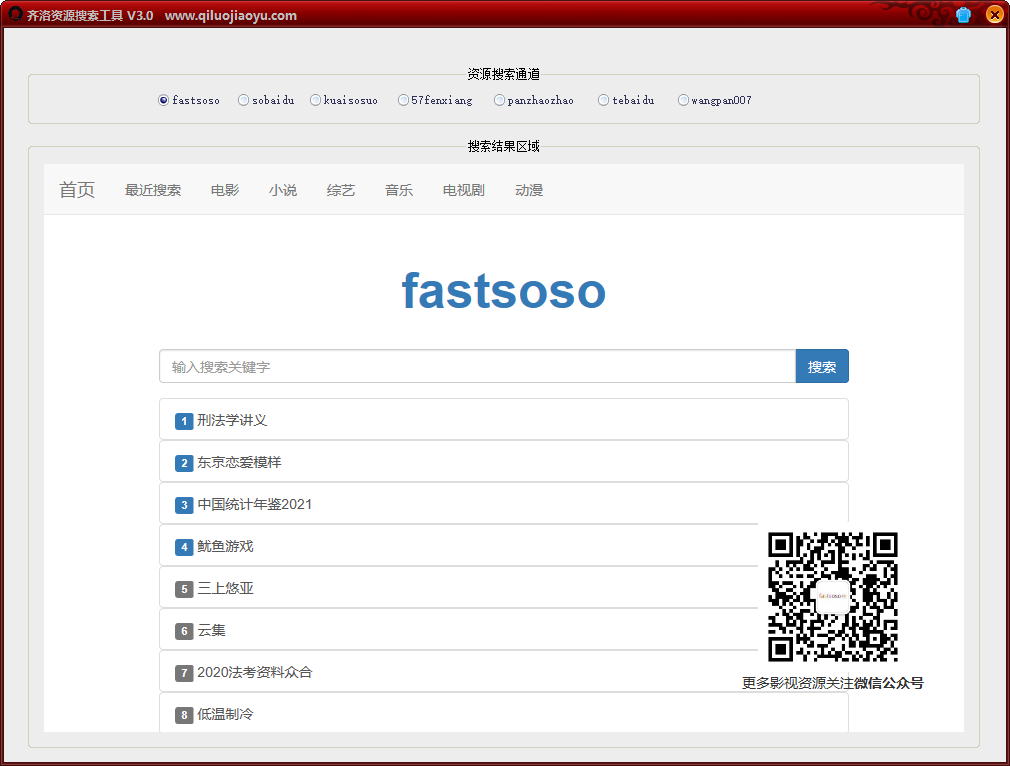Image resolution: width=1010 pixels, height=766 pixels.
Task: Go to 首页 home tab
Action: tap(77, 189)
